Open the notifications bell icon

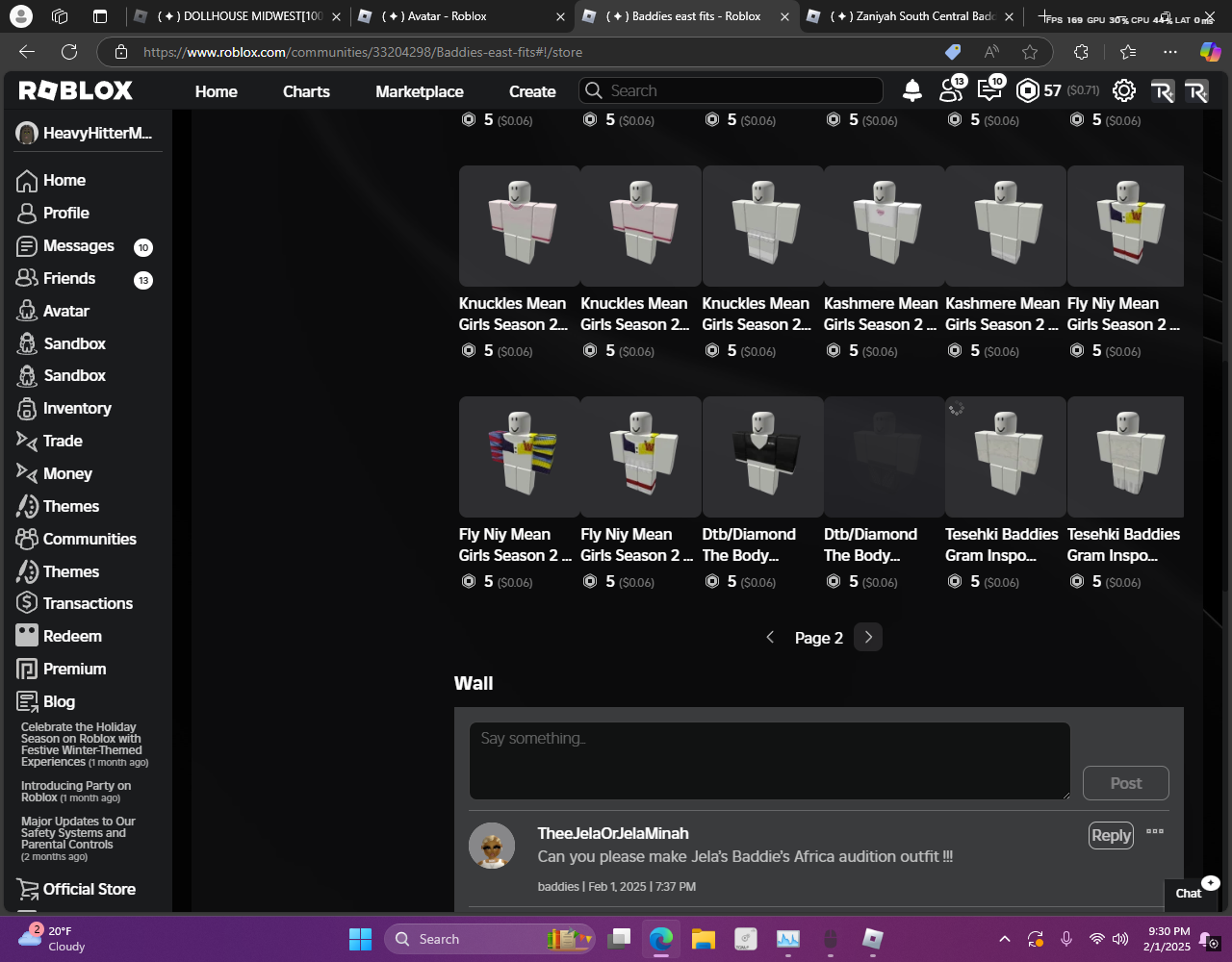click(911, 90)
